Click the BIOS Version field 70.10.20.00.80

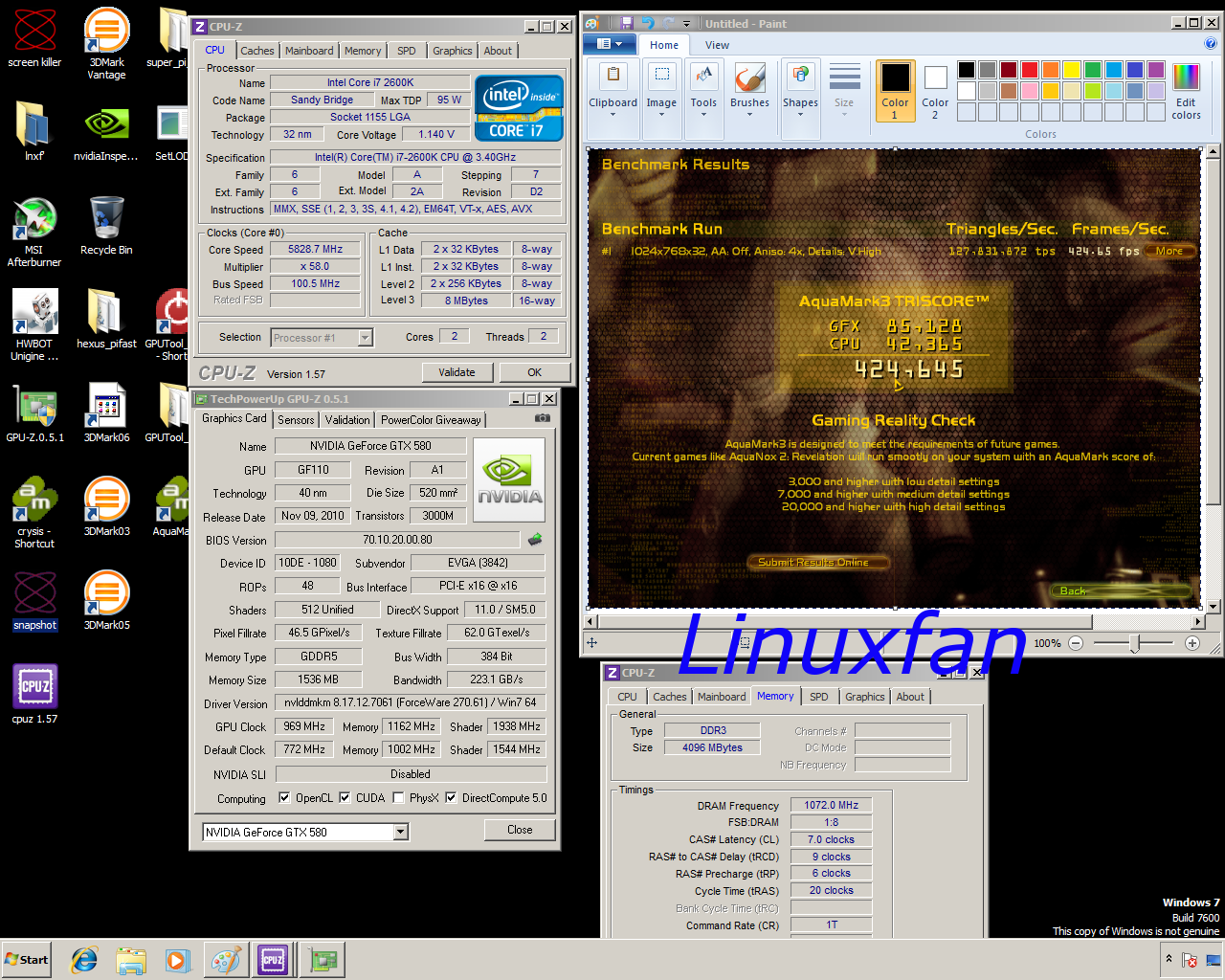click(397, 540)
